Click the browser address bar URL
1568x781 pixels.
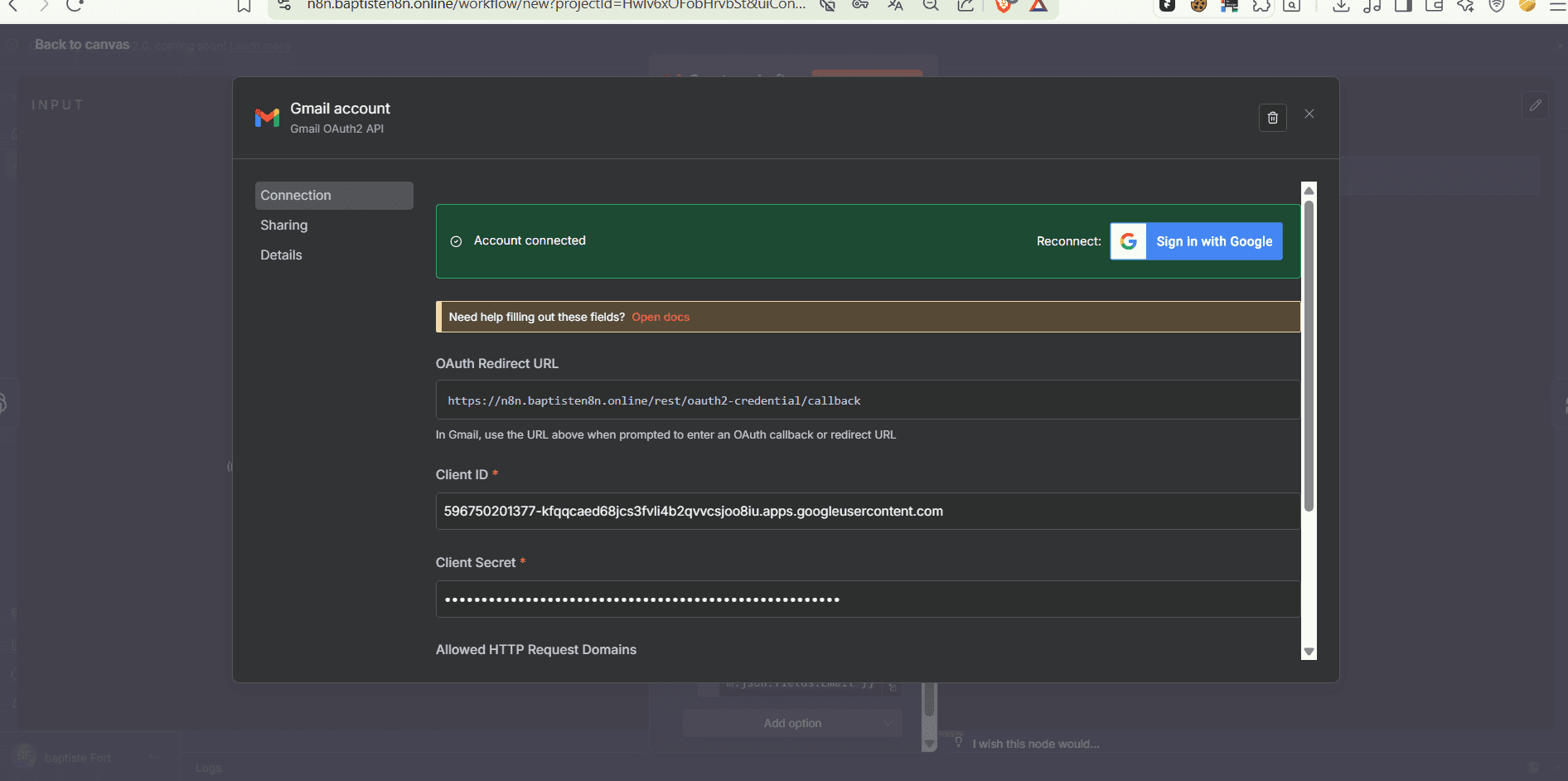pos(556,5)
